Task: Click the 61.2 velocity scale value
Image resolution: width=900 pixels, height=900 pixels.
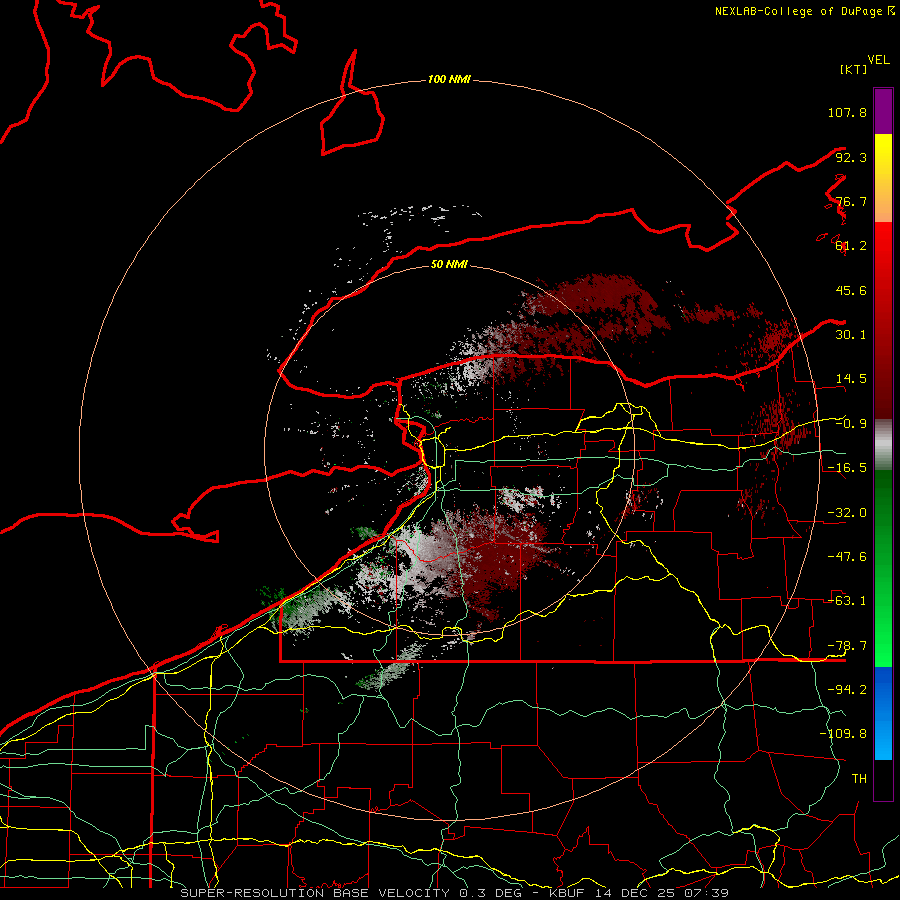Action: point(851,246)
